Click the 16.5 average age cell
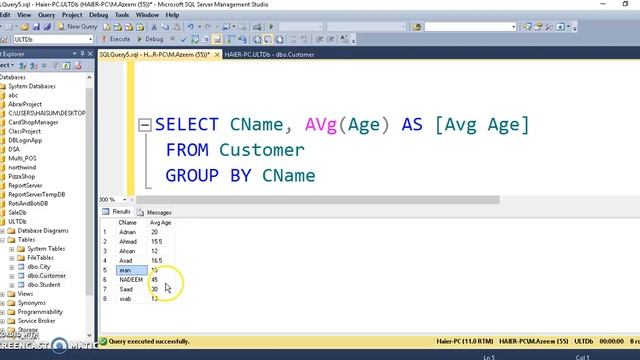Viewport: 640px width, 360px height. point(162,260)
